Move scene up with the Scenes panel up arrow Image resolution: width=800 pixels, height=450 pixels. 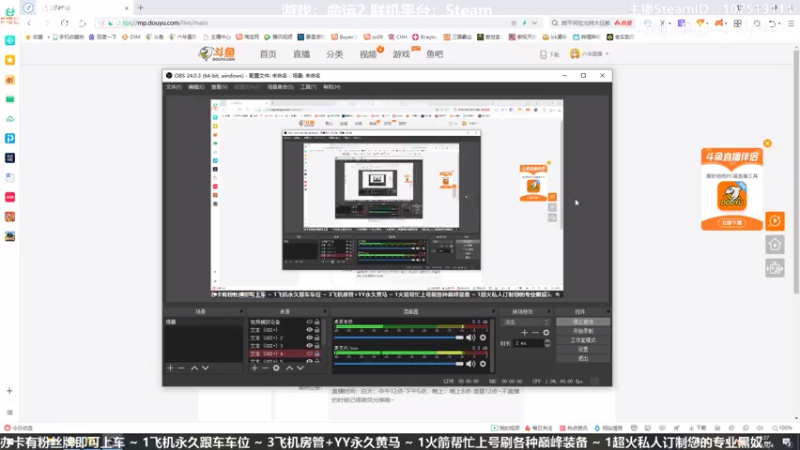pos(194,368)
